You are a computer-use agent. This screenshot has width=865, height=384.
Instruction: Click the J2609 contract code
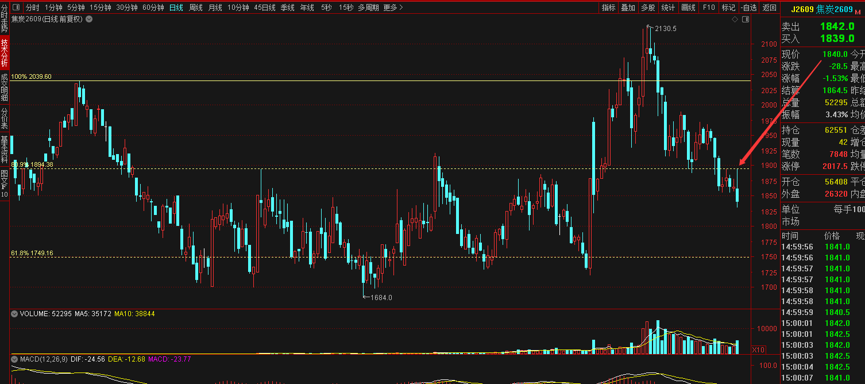(x=801, y=8)
